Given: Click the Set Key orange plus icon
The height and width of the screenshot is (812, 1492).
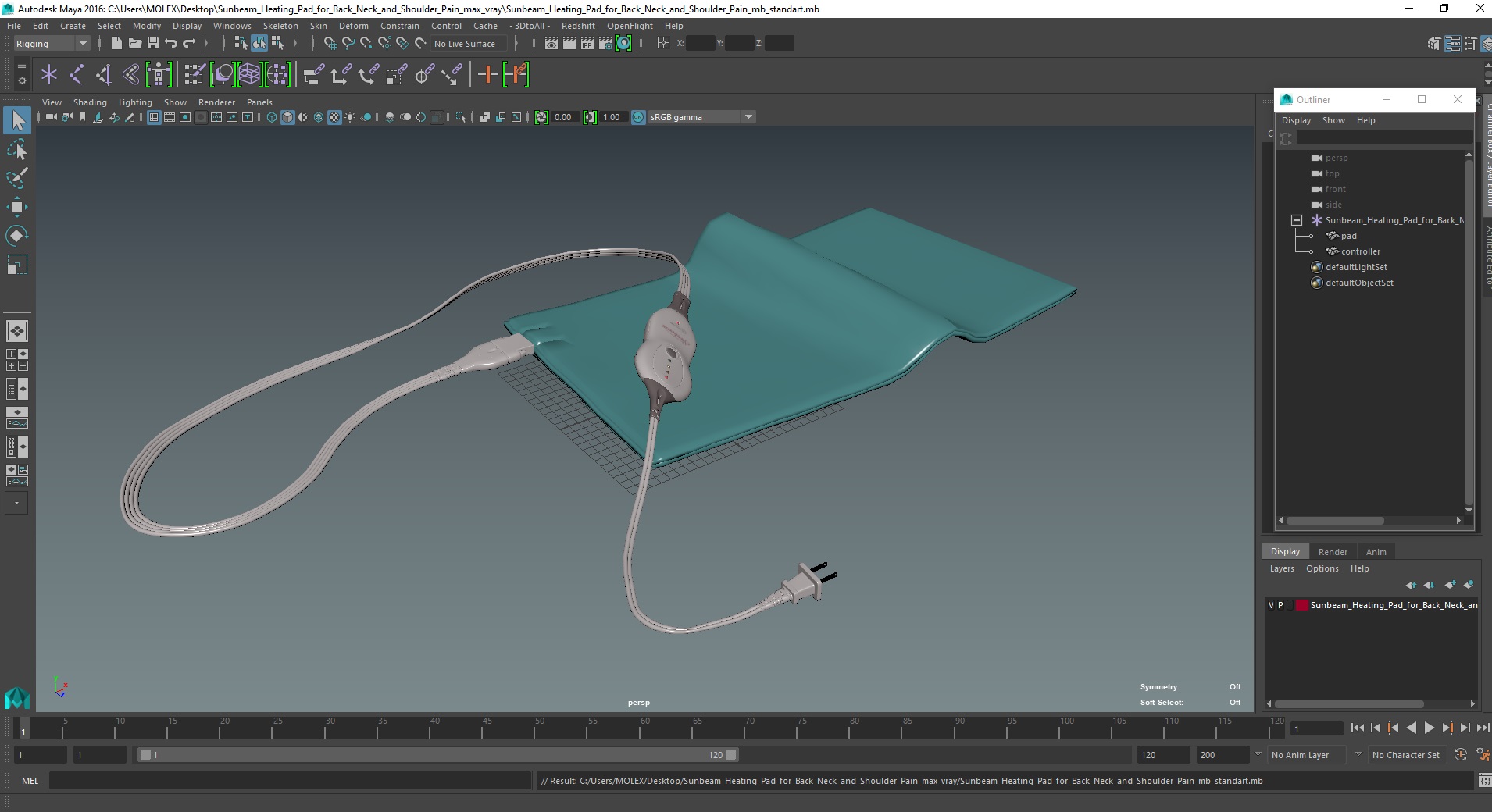Looking at the screenshot, I should (487, 75).
